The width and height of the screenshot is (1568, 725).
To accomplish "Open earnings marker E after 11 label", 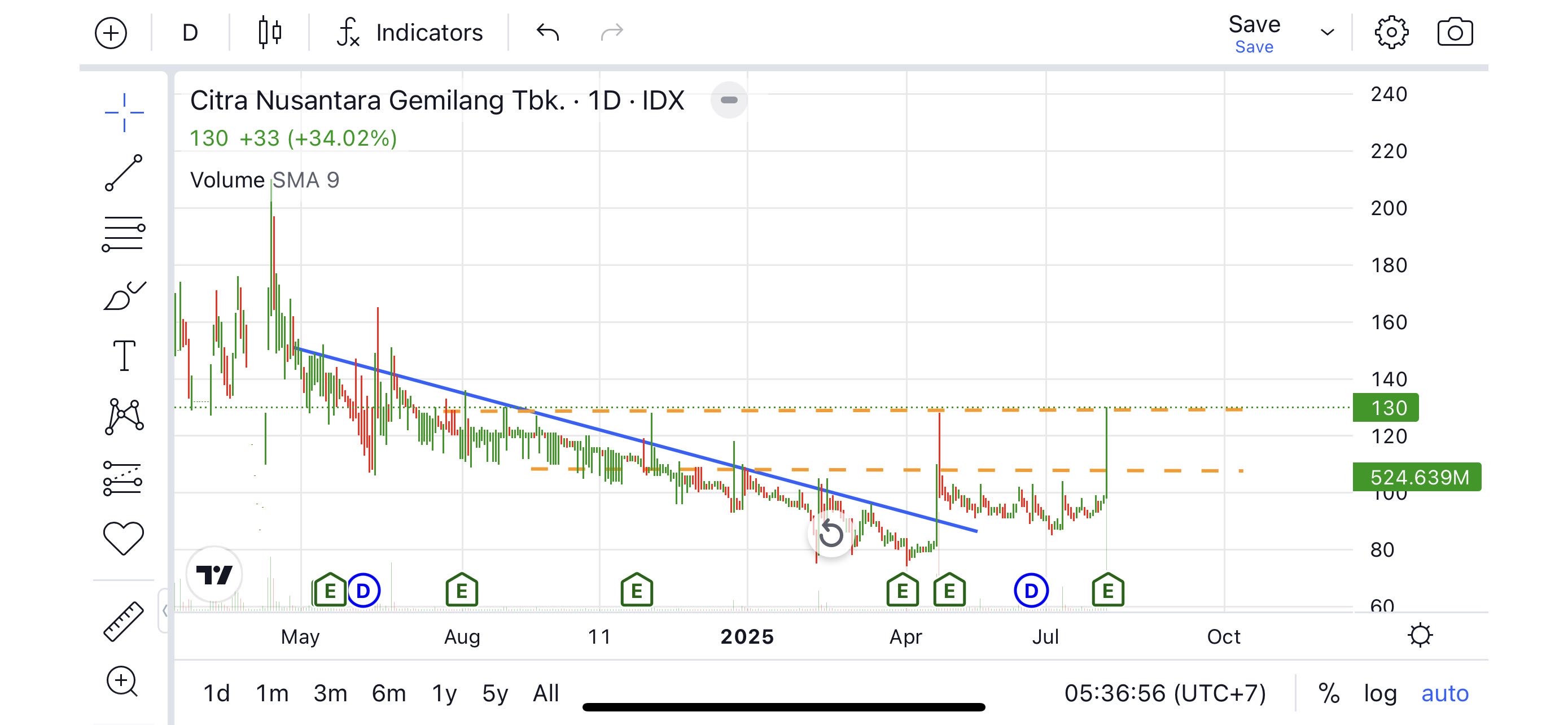I will click(637, 590).
